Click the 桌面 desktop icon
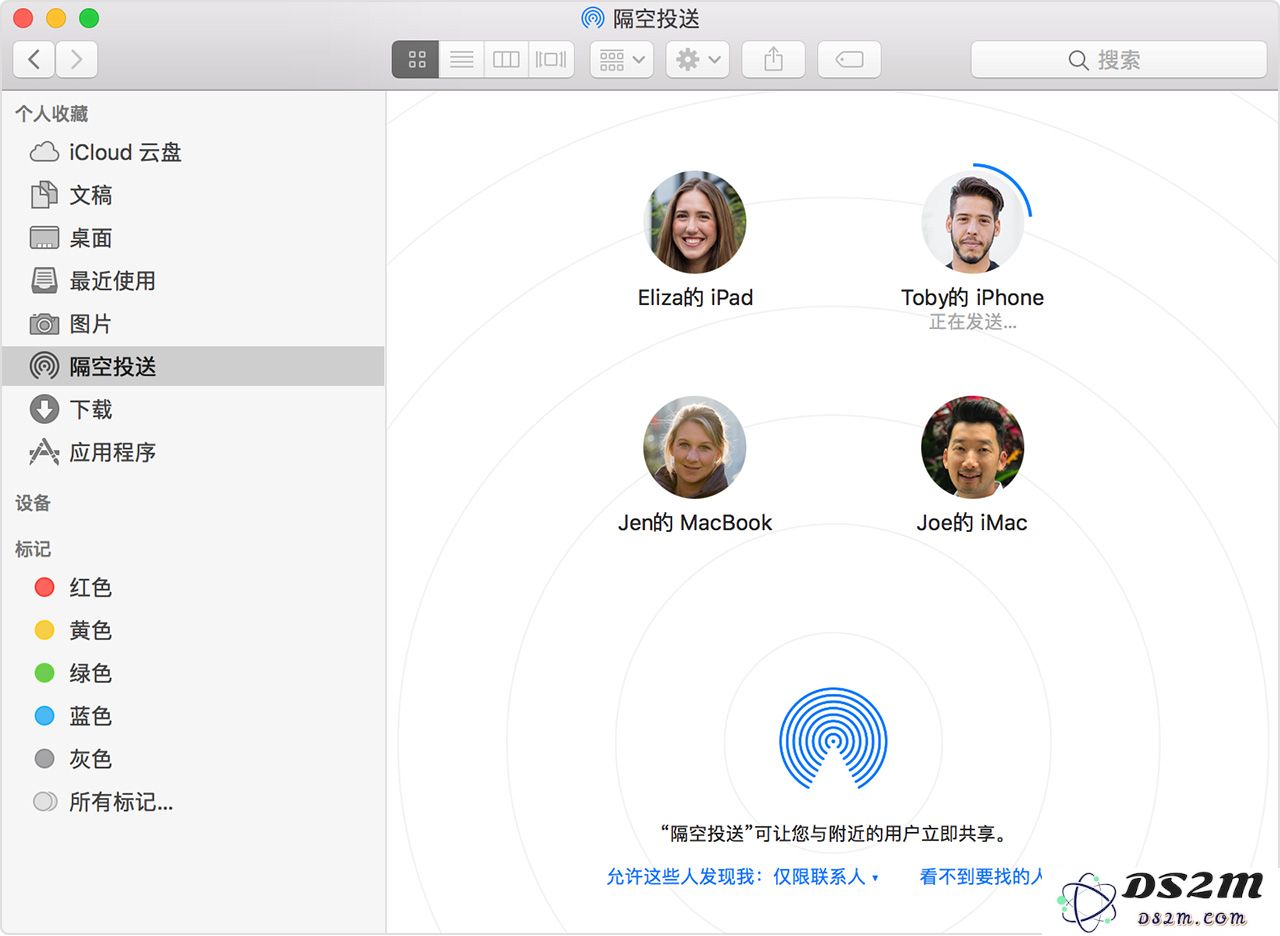This screenshot has width=1280, height=936. pos(44,238)
